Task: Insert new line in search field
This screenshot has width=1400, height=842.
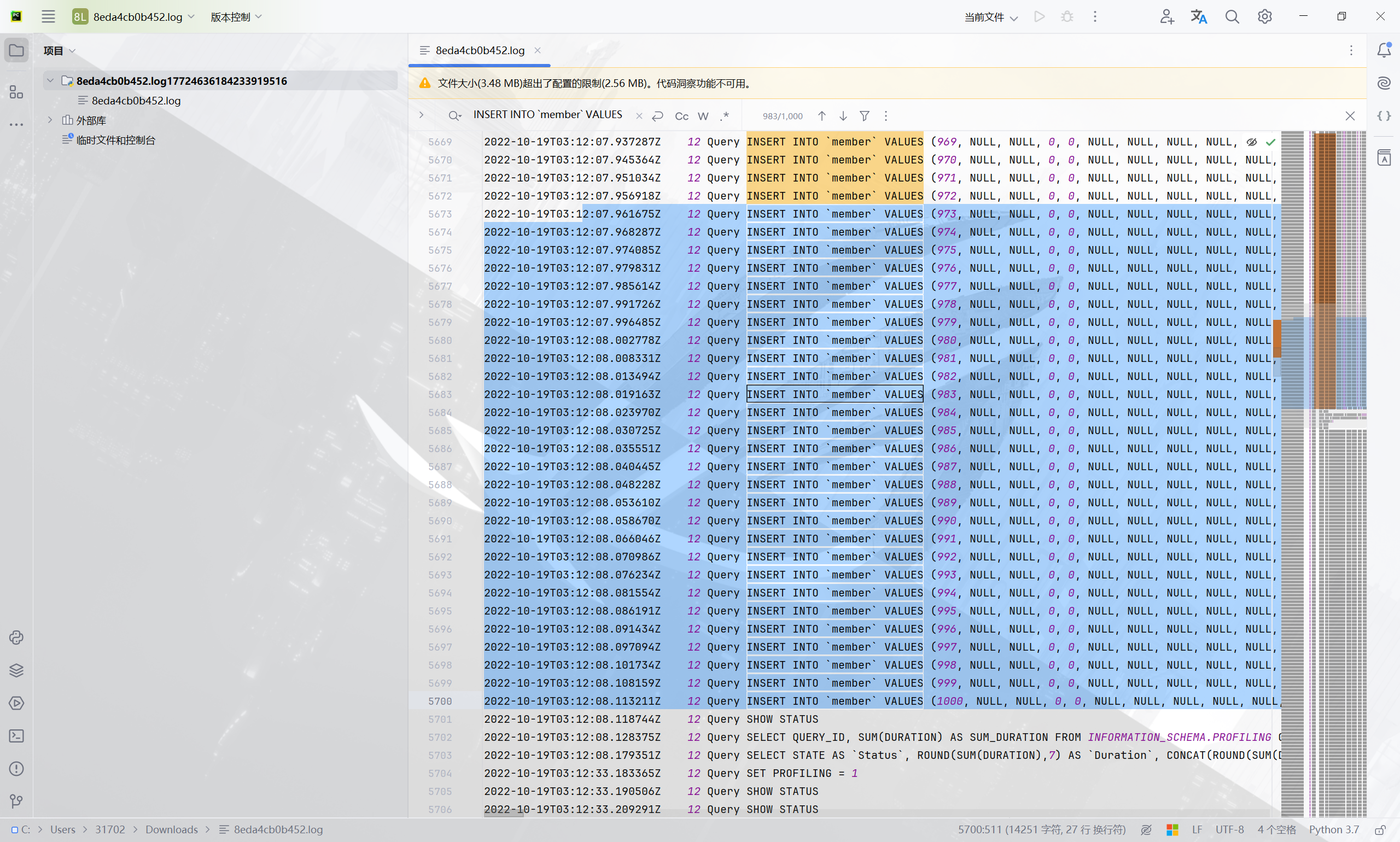Action: tap(658, 116)
